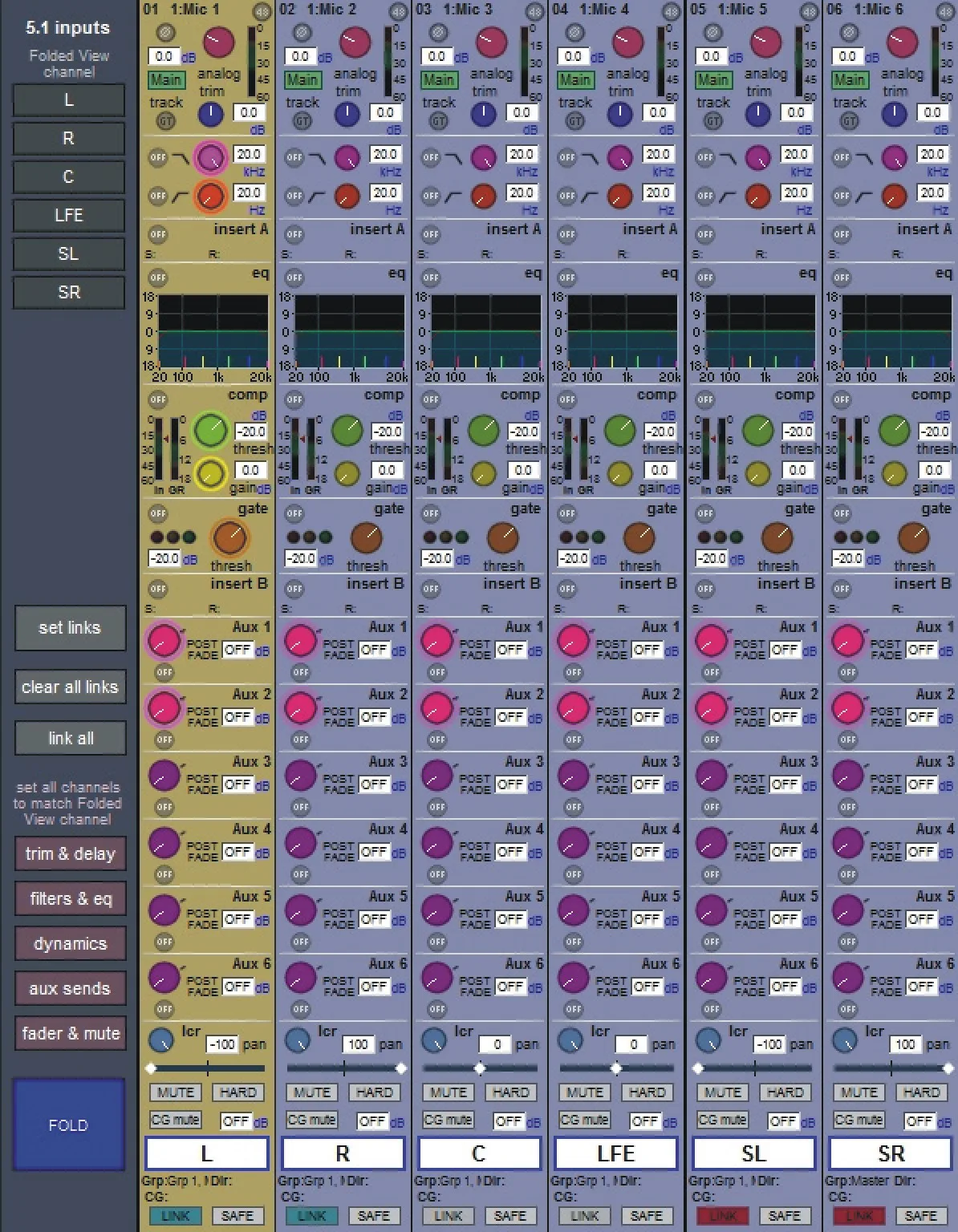
Task: Open the EQ graph on channel 01
Action: 213,331
